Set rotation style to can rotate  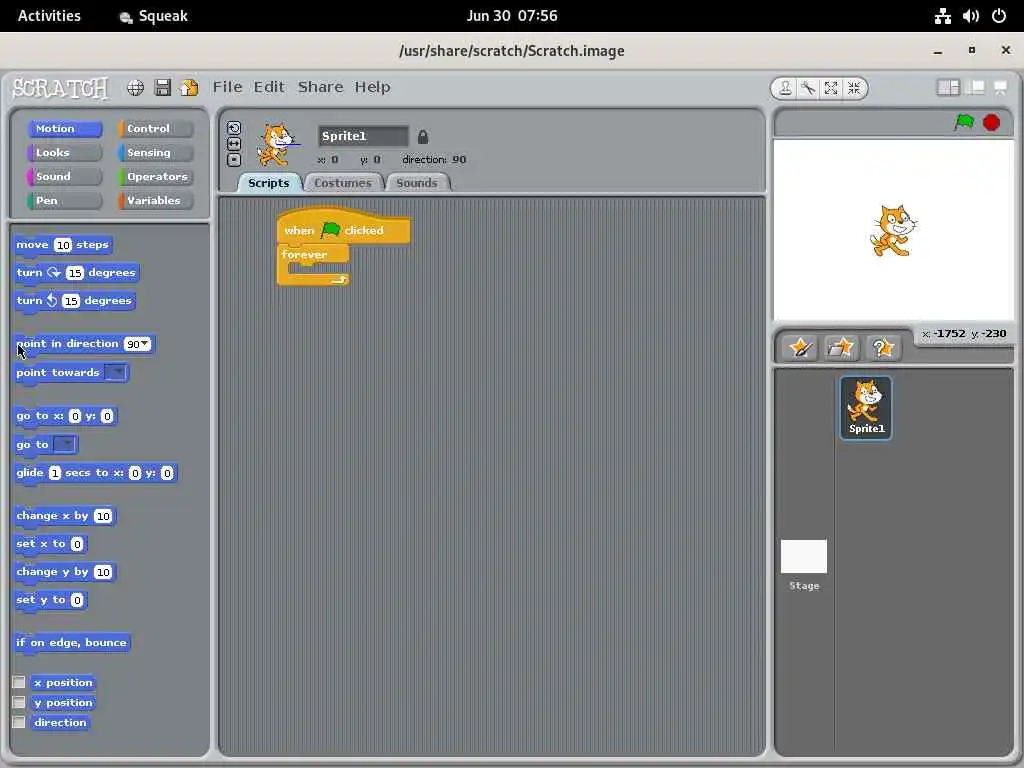pyautogui.click(x=234, y=128)
